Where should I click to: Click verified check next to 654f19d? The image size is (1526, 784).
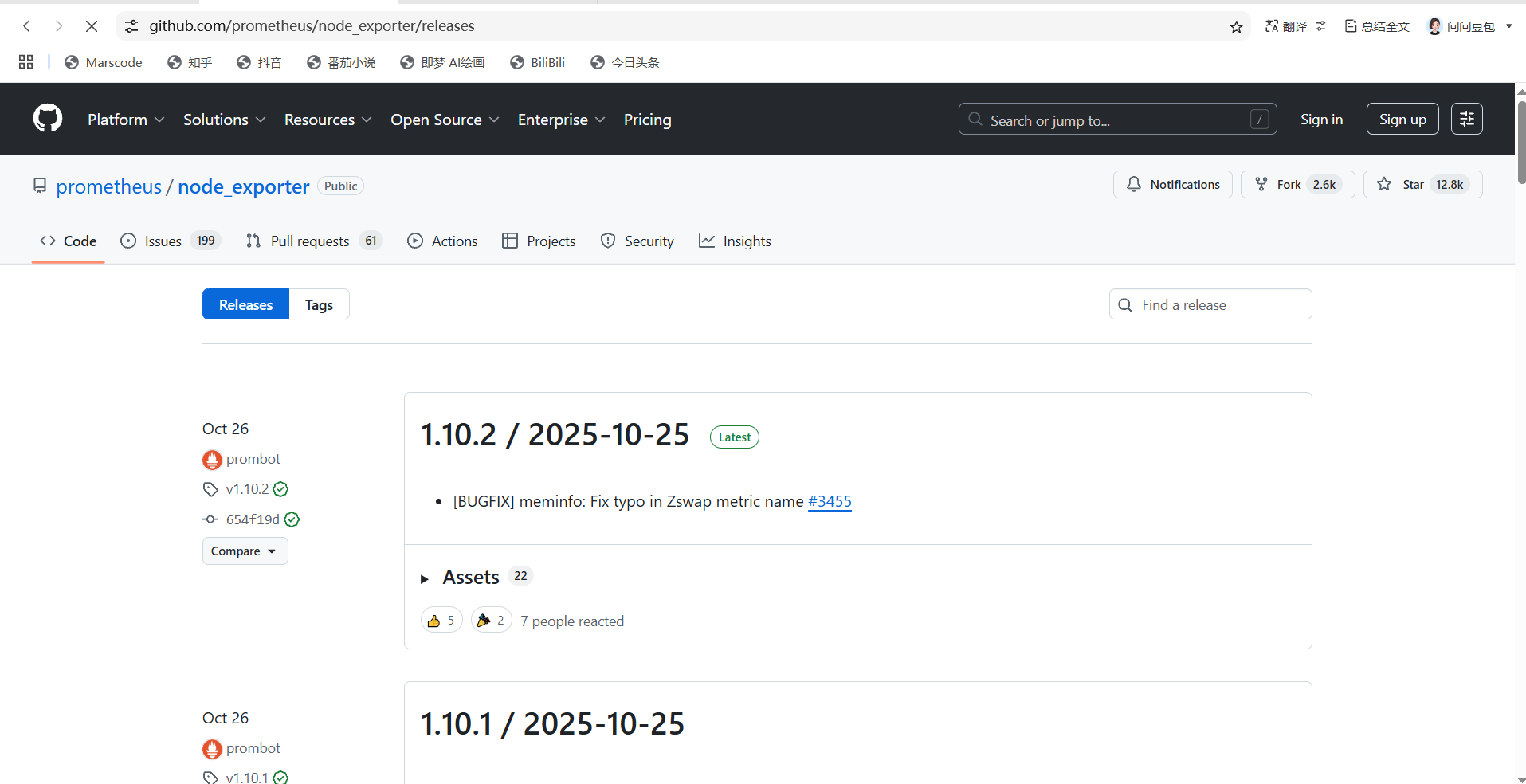[x=292, y=519]
